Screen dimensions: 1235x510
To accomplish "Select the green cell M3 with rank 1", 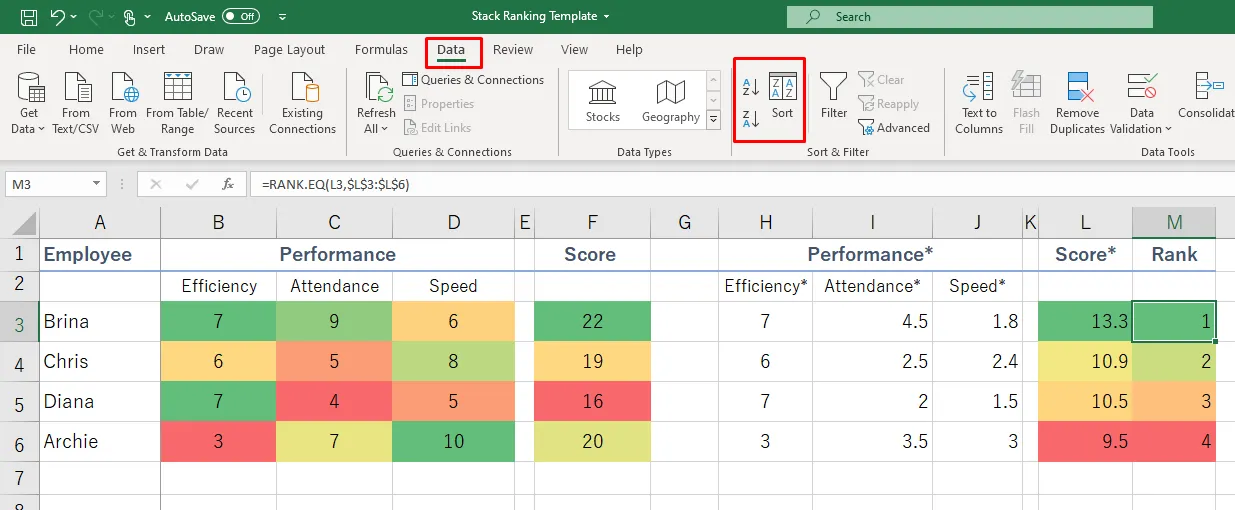I will [1174, 322].
